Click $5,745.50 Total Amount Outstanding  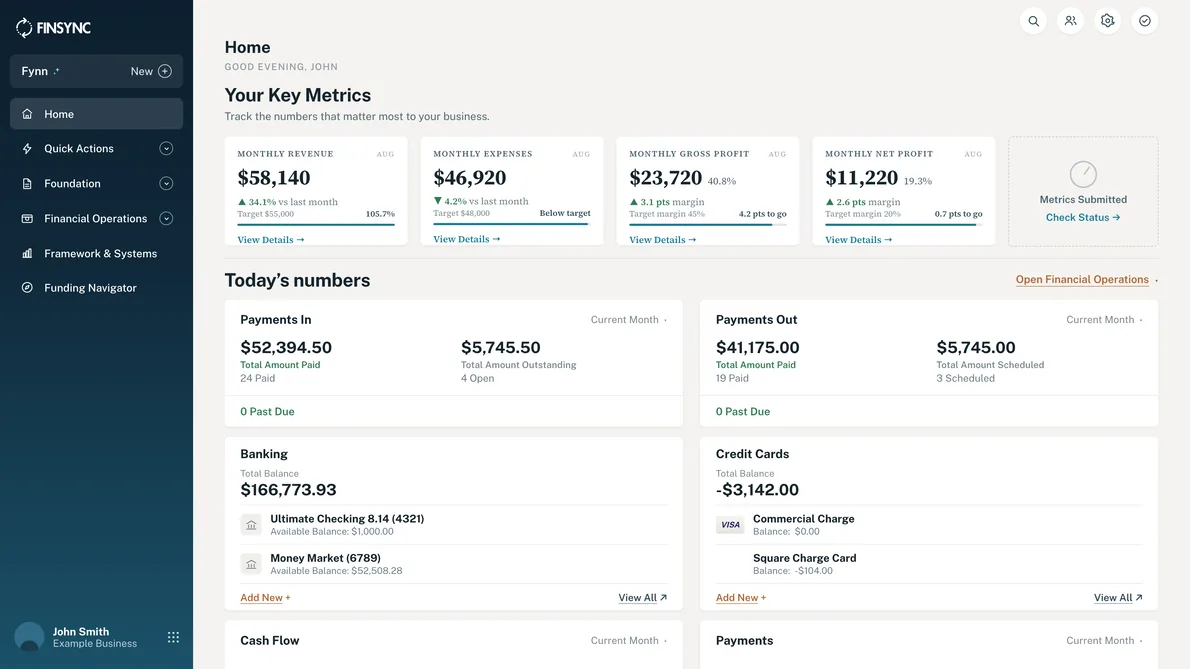501,347
